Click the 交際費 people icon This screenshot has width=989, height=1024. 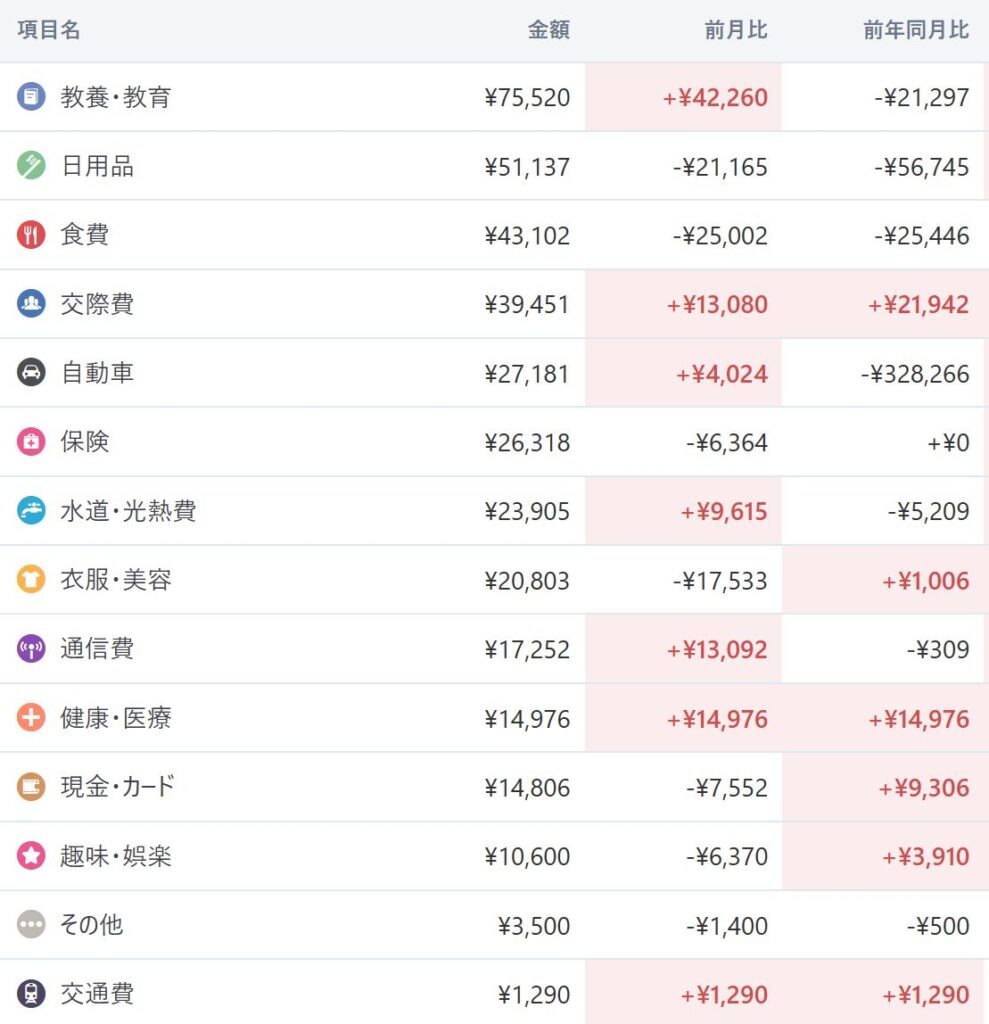31,304
